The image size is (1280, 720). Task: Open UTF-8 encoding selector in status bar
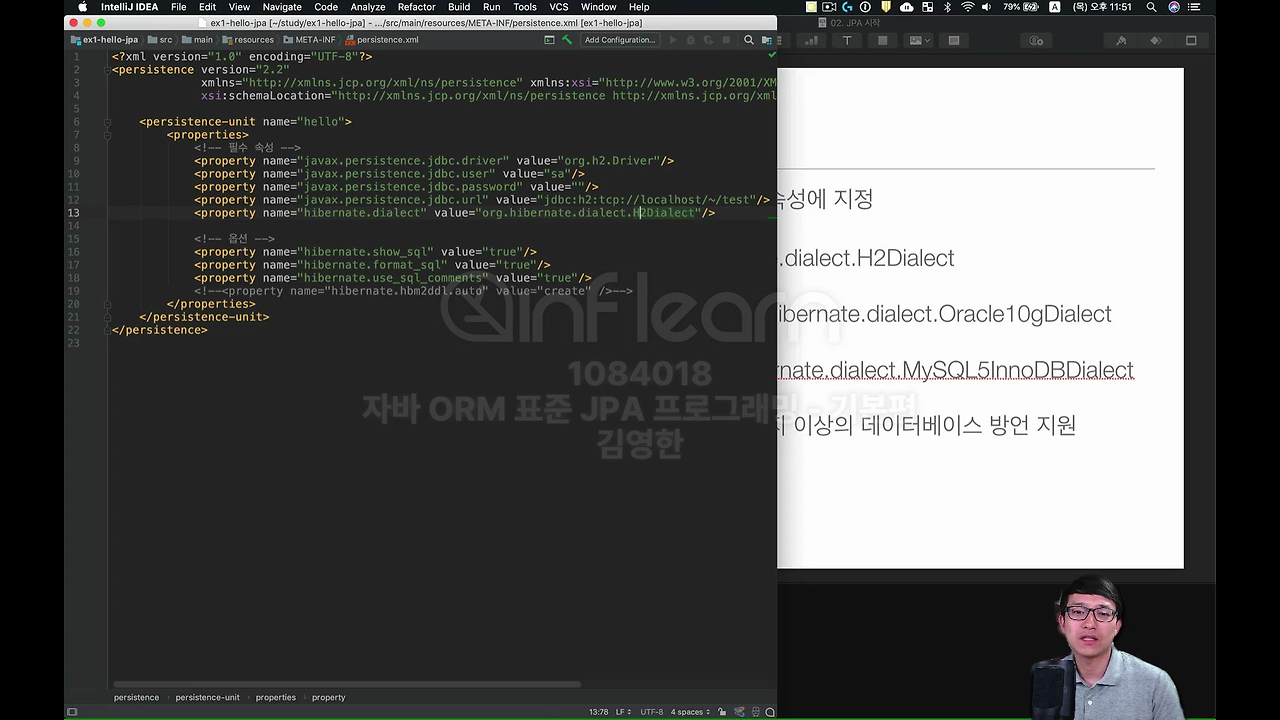pyautogui.click(x=654, y=712)
